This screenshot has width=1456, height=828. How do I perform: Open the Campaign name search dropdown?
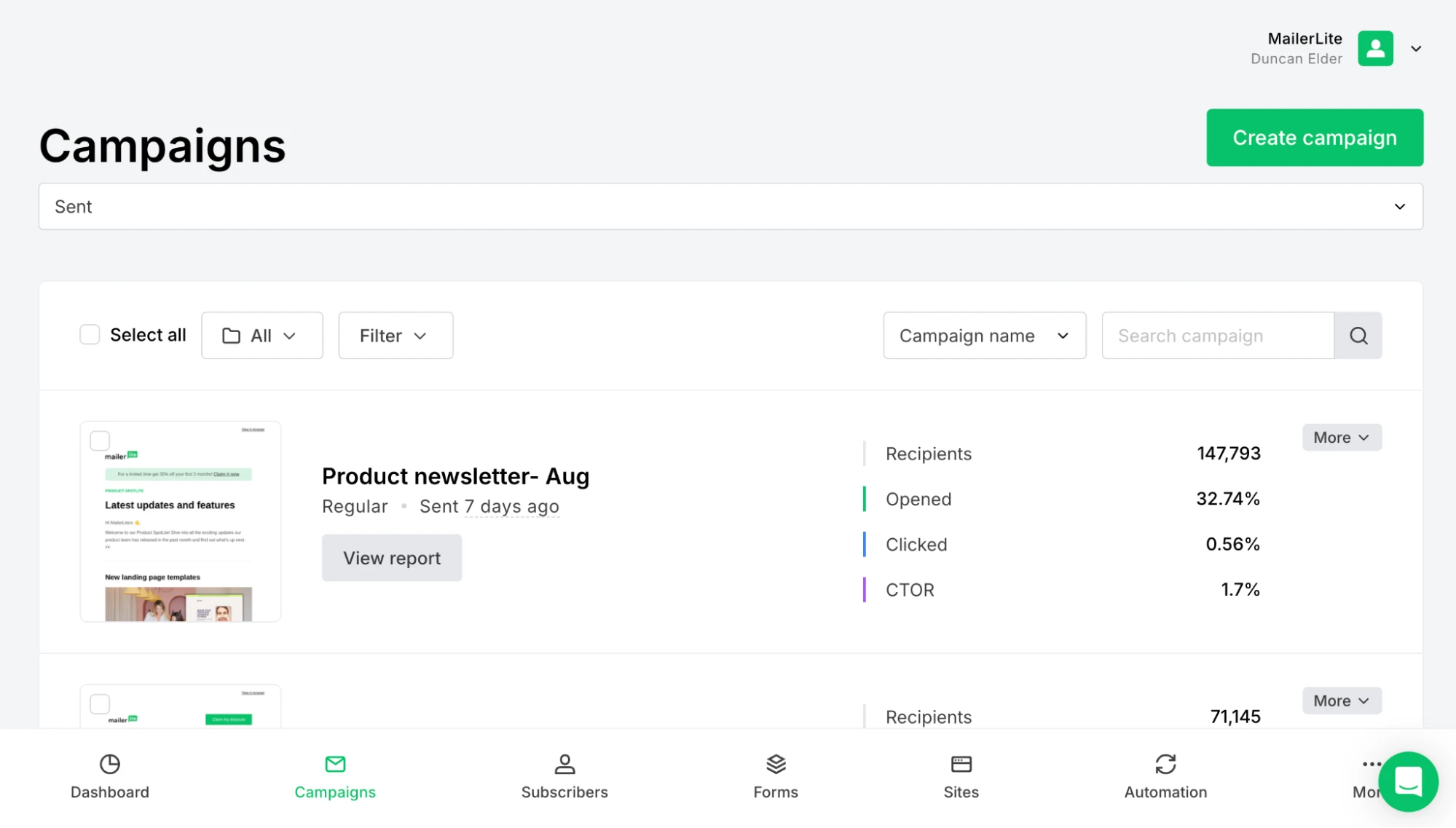(x=984, y=336)
